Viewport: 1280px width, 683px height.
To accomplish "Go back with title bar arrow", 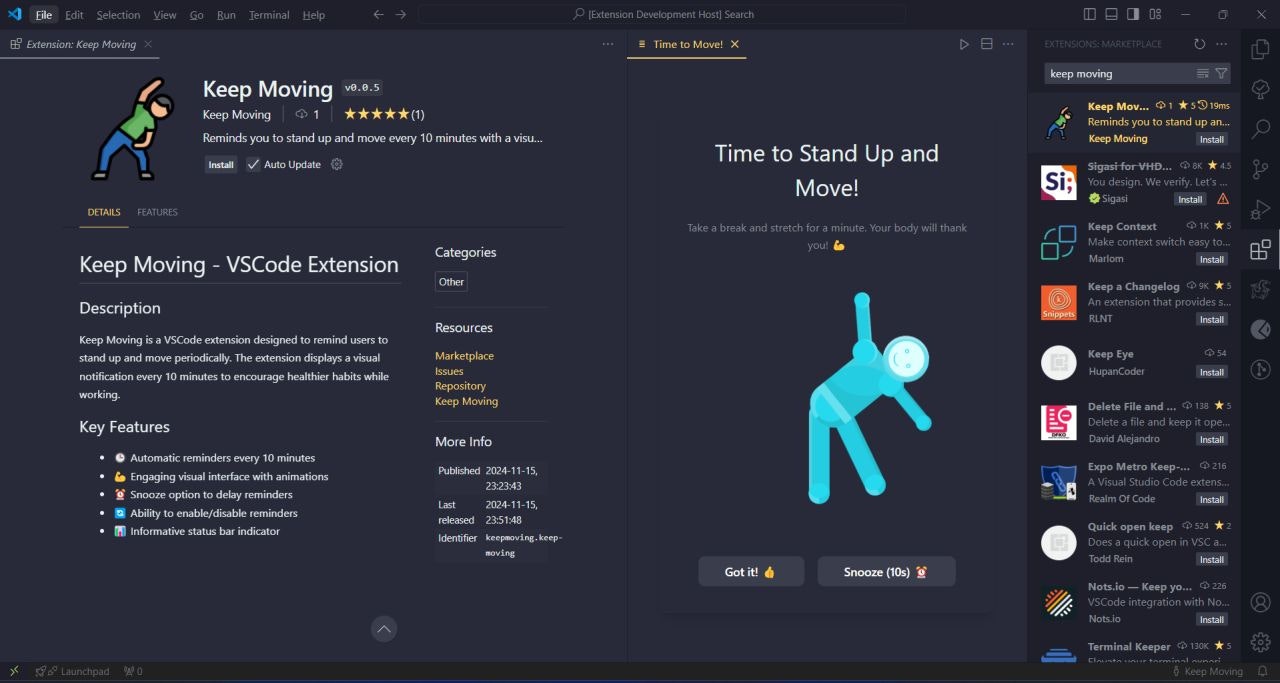I will [x=378, y=15].
